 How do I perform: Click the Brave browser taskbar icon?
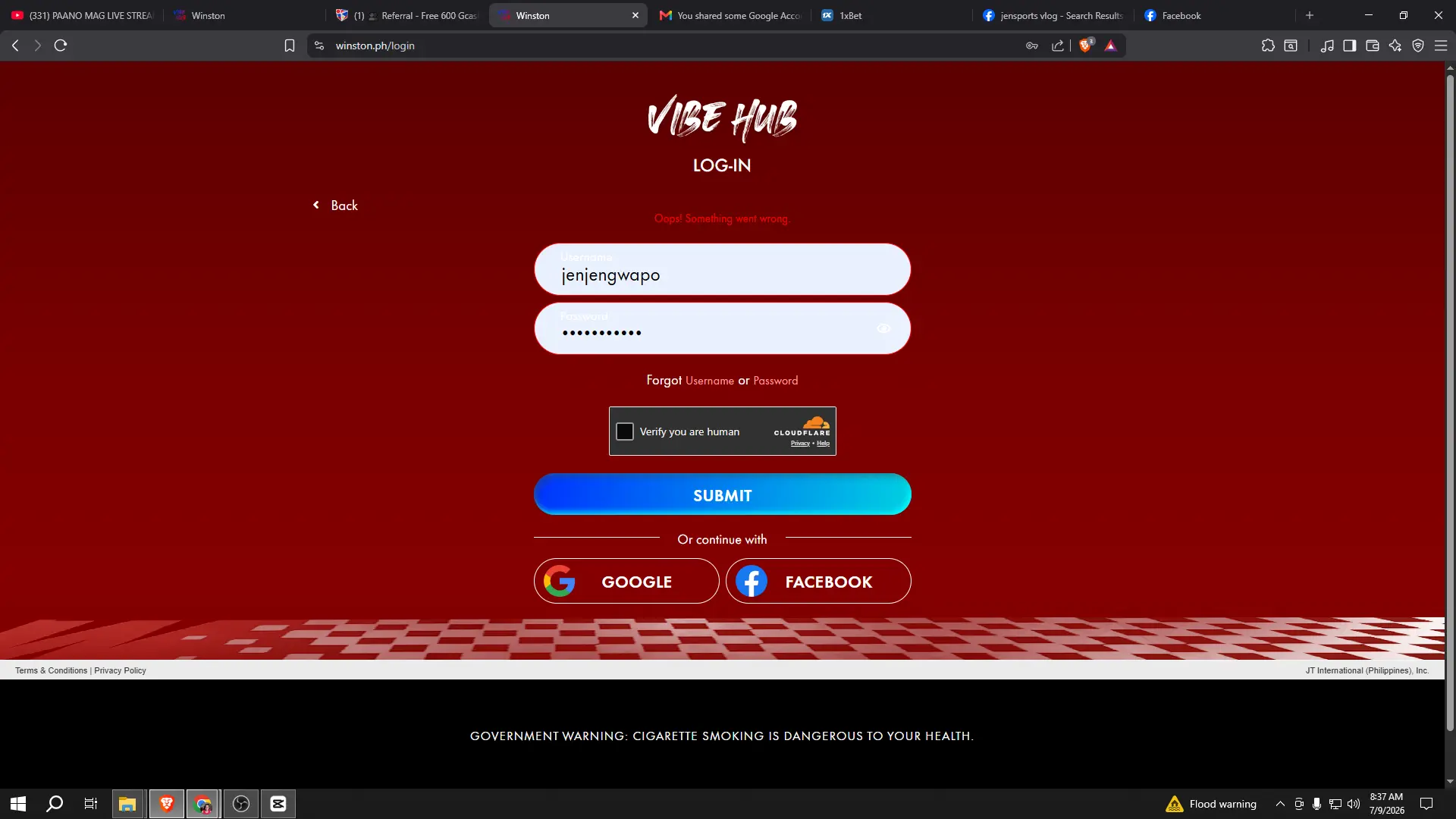coord(166,804)
